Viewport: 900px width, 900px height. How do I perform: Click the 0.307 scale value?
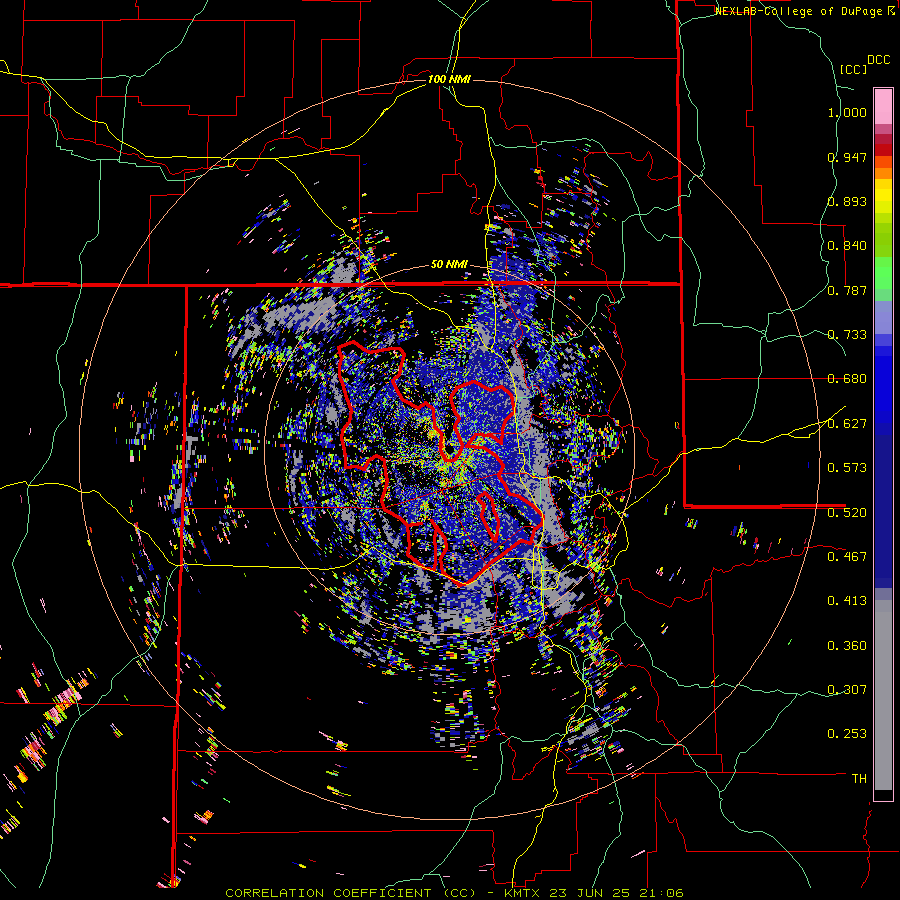(847, 690)
